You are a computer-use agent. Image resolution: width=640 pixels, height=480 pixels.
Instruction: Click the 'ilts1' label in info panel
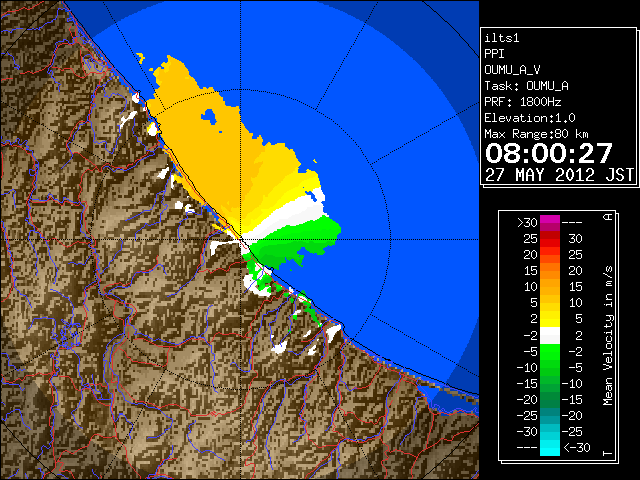point(502,38)
